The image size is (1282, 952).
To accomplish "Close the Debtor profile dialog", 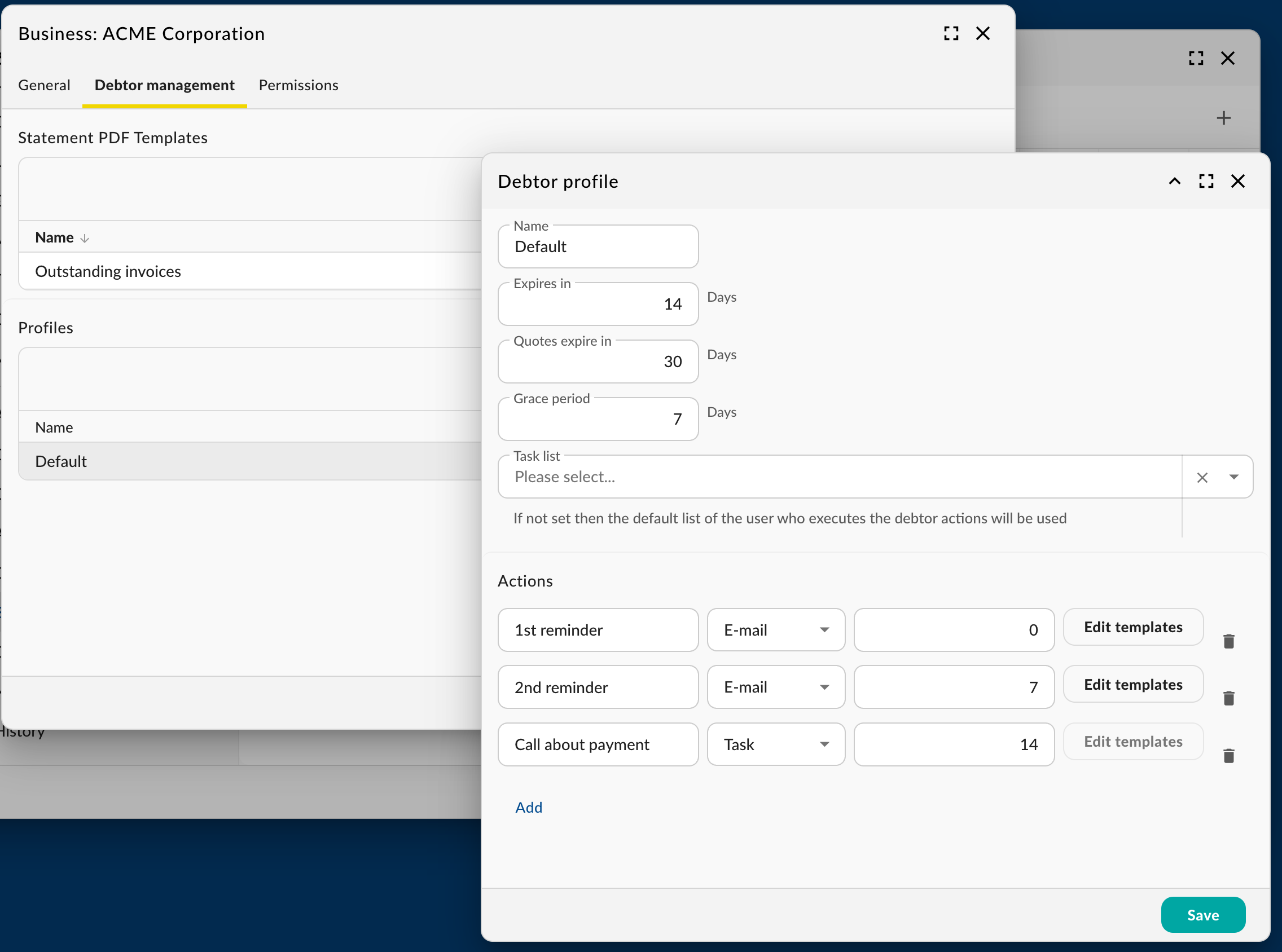I will [x=1237, y=182].
